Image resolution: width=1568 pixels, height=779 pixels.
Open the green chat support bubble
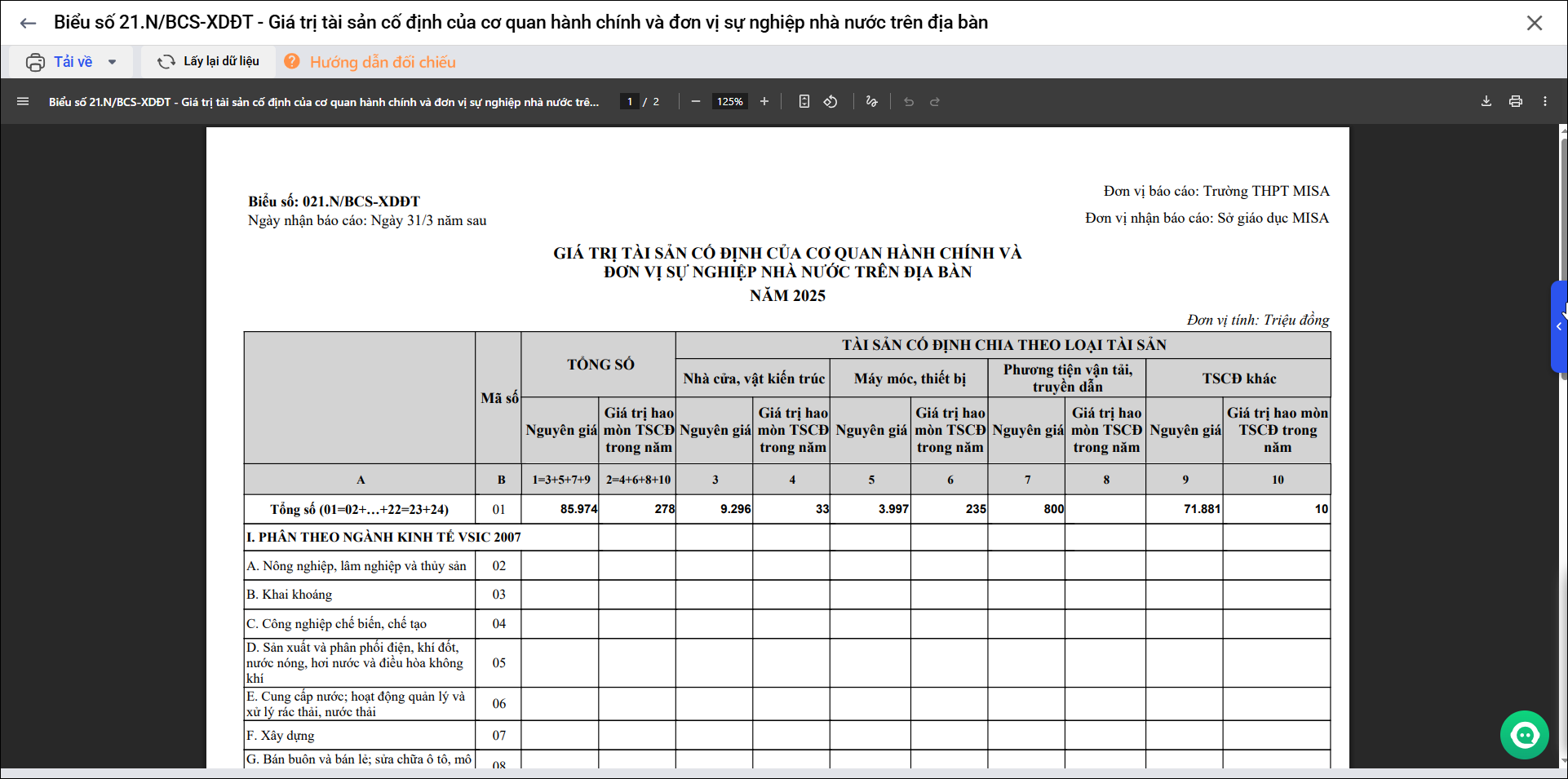pyautogui.click(x=1524, y=735)
